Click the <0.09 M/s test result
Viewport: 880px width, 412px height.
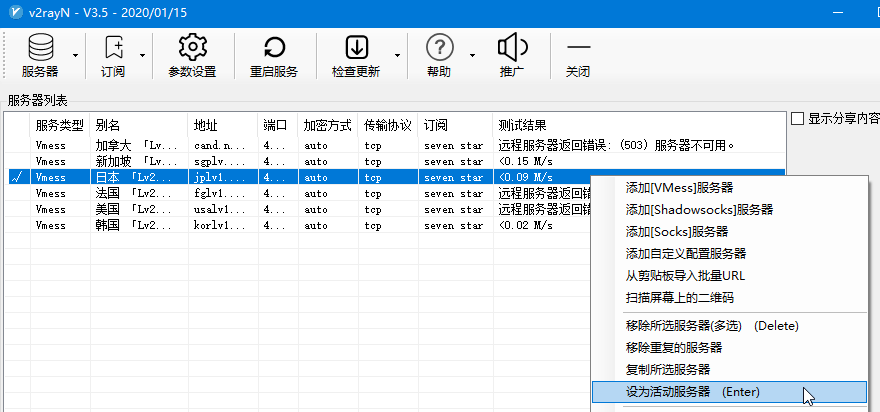click(x=525, y=177)
